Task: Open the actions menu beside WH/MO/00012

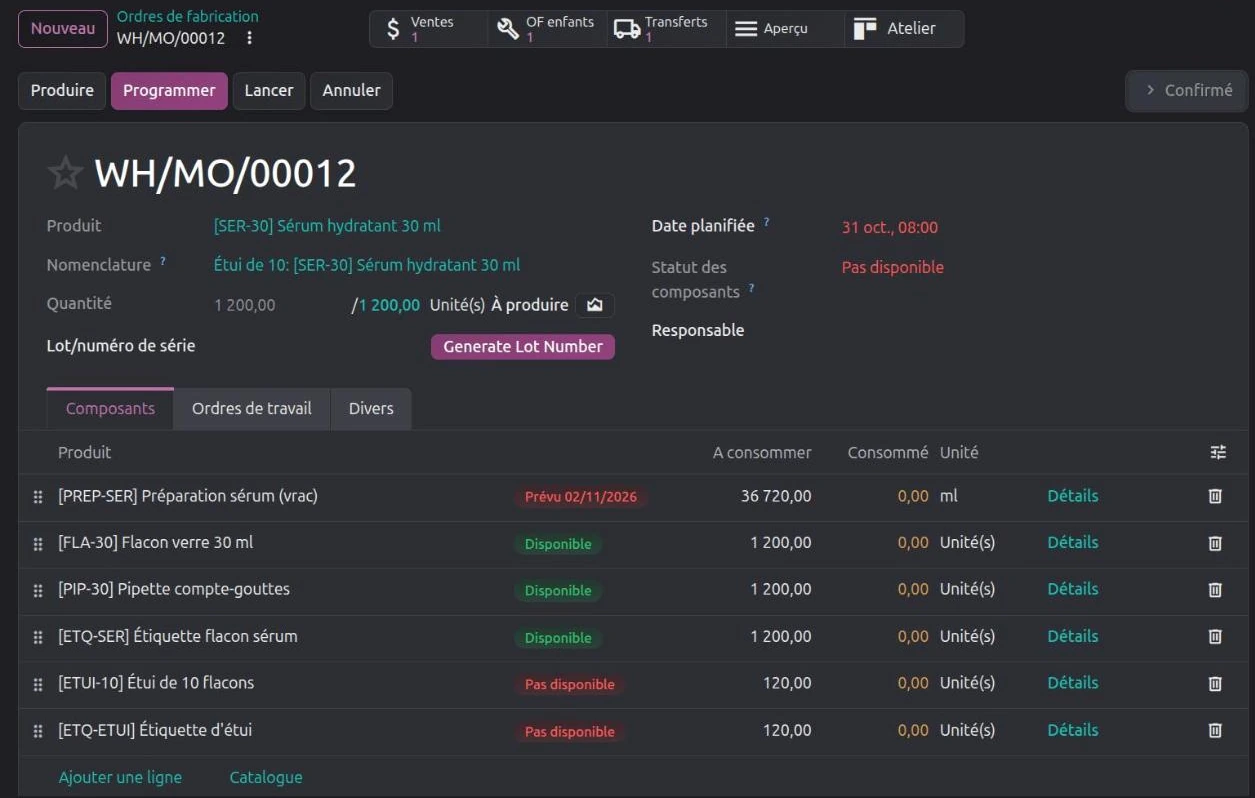Action: tap(250, 38)
